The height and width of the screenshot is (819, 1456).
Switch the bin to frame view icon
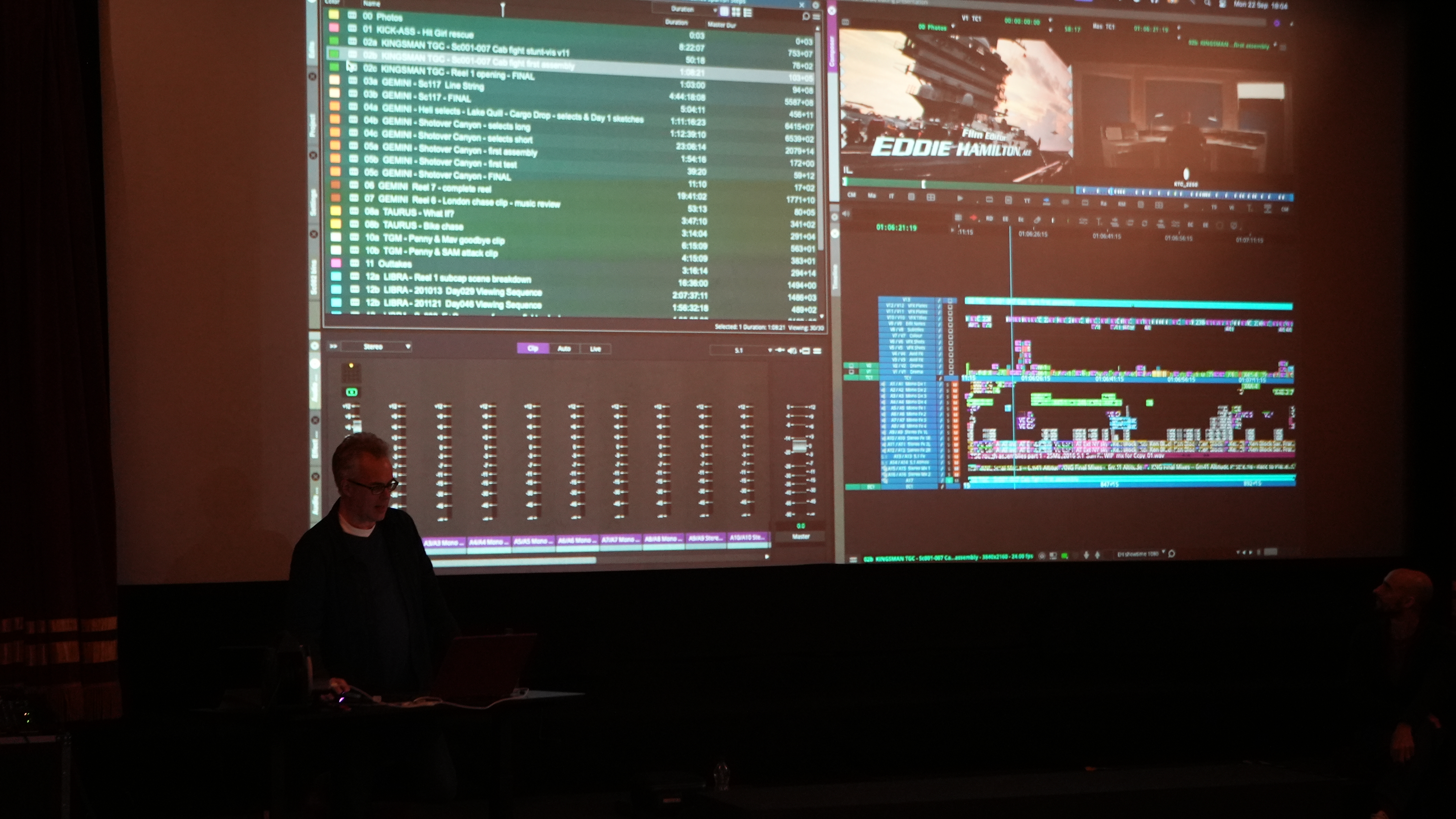736,12
